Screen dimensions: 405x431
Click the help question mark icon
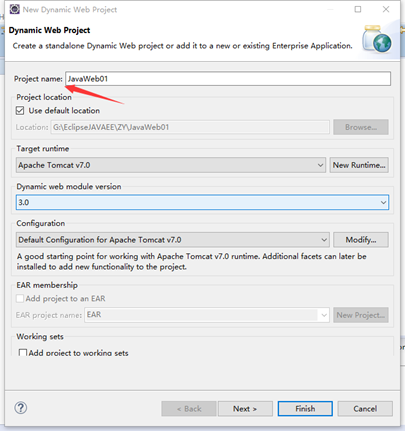(x=21, y=408)
